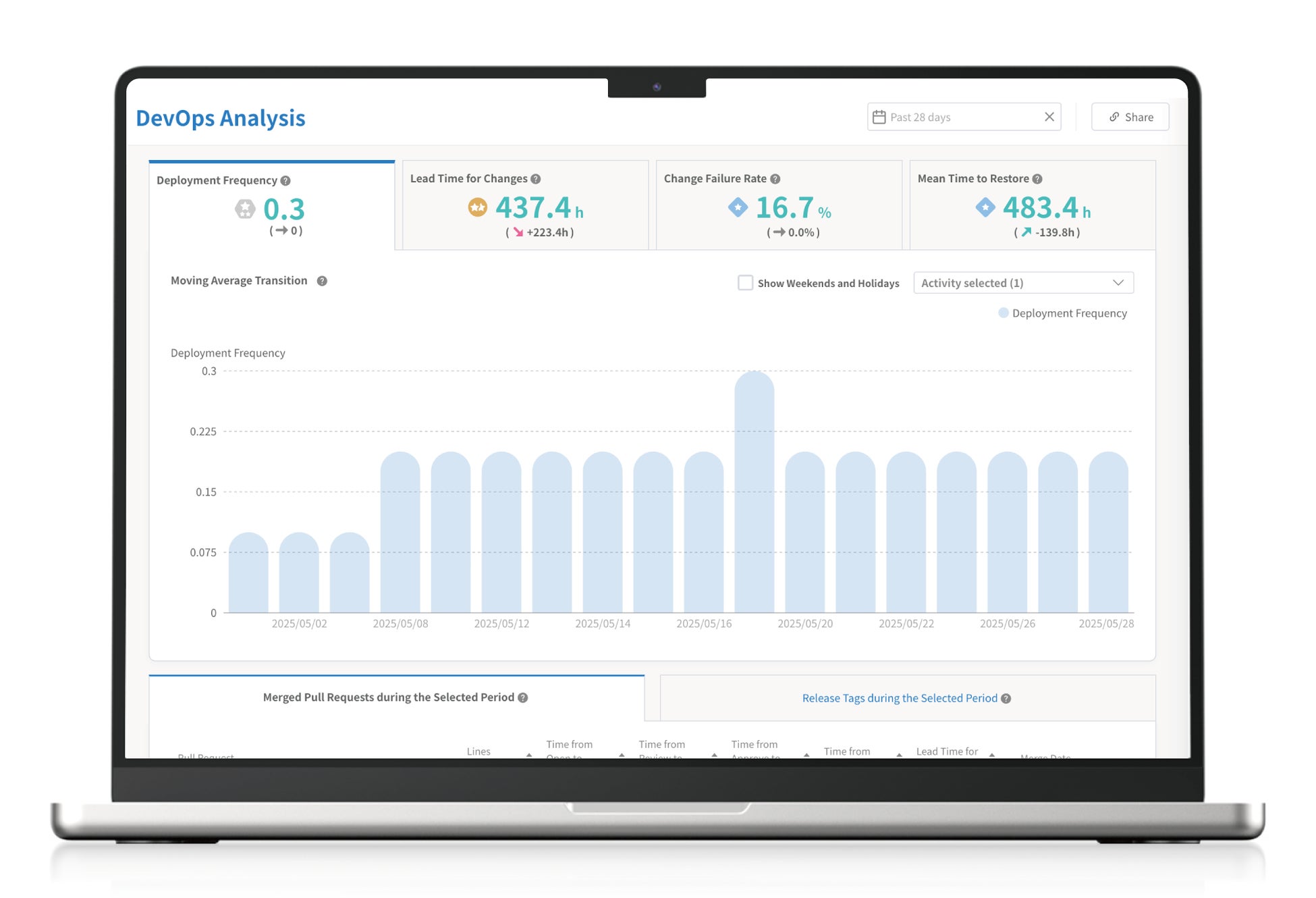Screen dimensions: 1316x898
Task: Sort by Lead Time for column arrow
Action: coord(991,754)
